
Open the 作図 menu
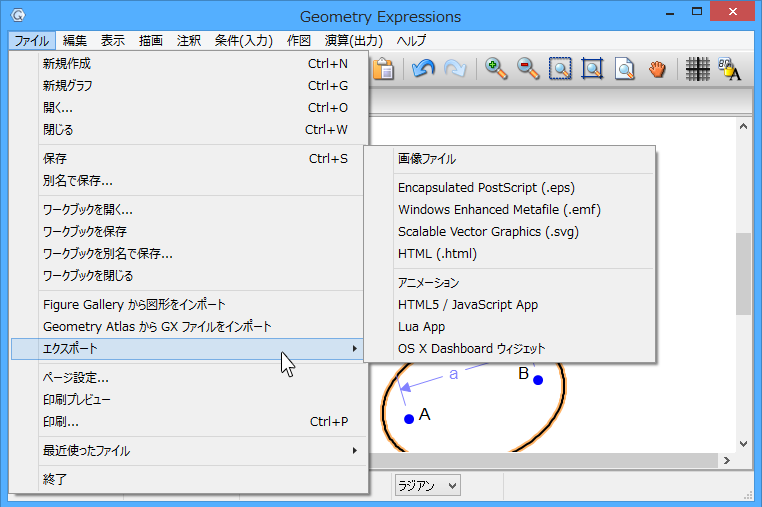[298, 40]
